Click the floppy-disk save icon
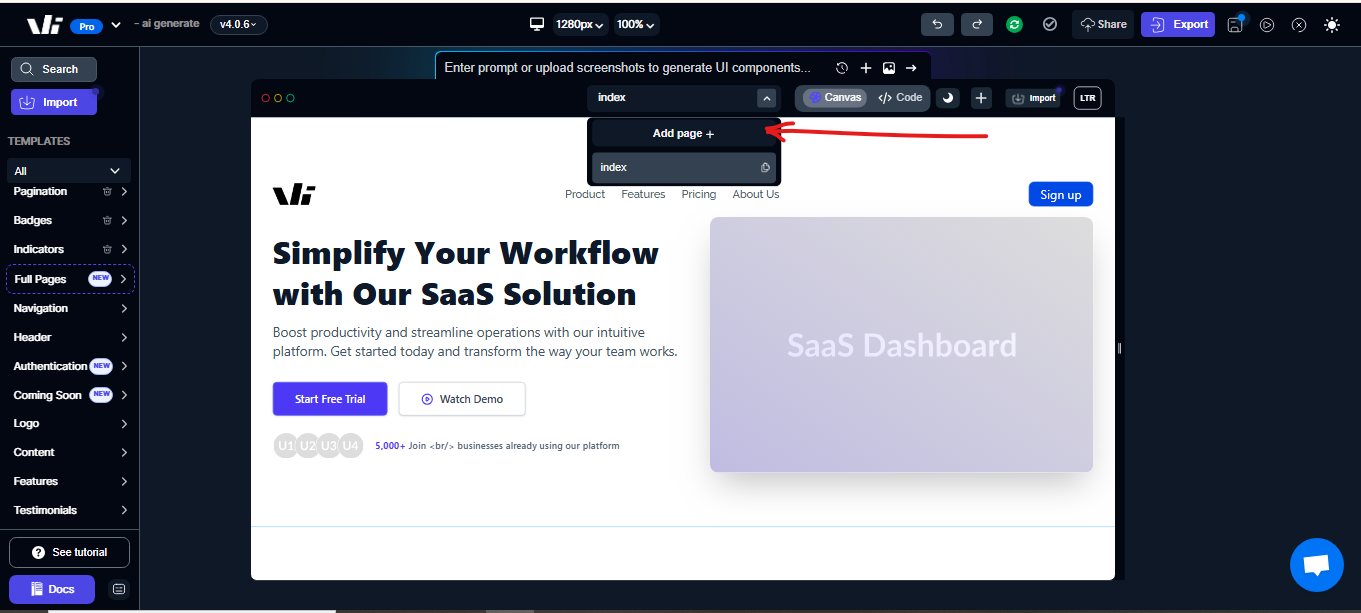Image resolution: width=1361 pixels, height=613 pixels. (x=1235, y=25)
